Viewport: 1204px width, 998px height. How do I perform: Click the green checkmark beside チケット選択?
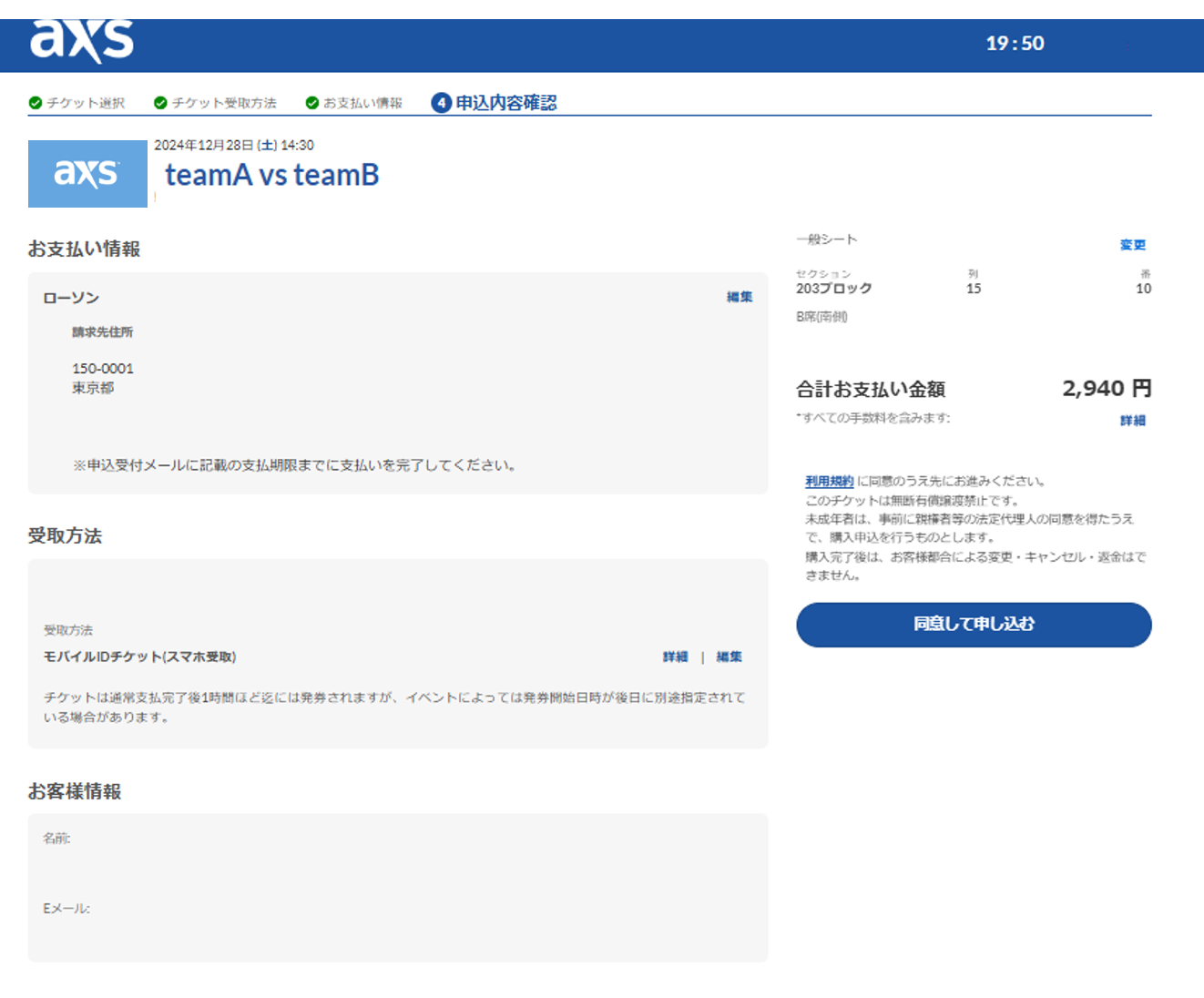click(36, 103)
